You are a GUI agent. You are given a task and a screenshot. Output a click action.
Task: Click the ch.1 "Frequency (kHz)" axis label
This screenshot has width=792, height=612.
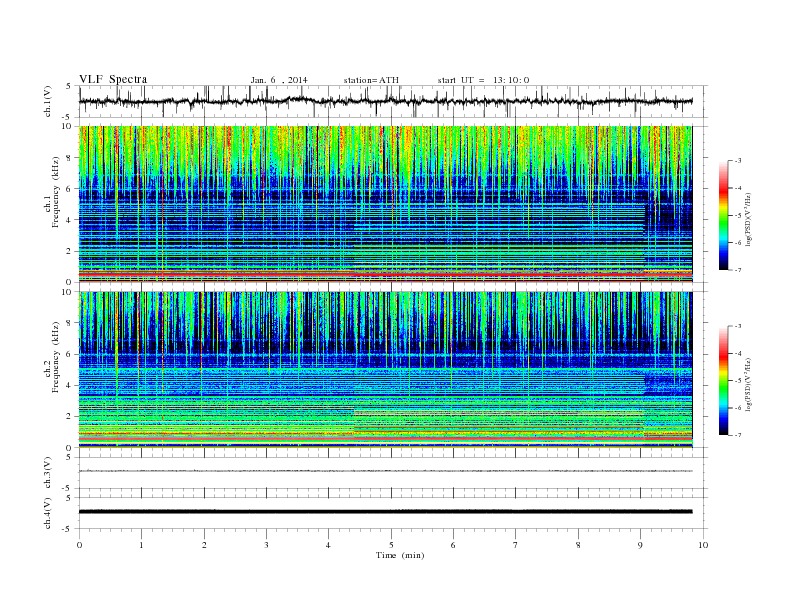[x=56, y=192]
